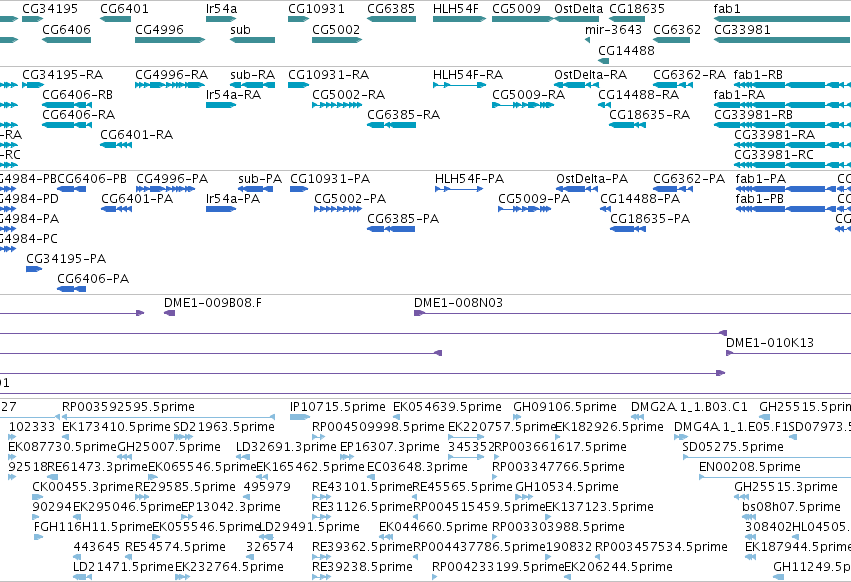Click EST RP003592595.5prime label

(128, 407)
